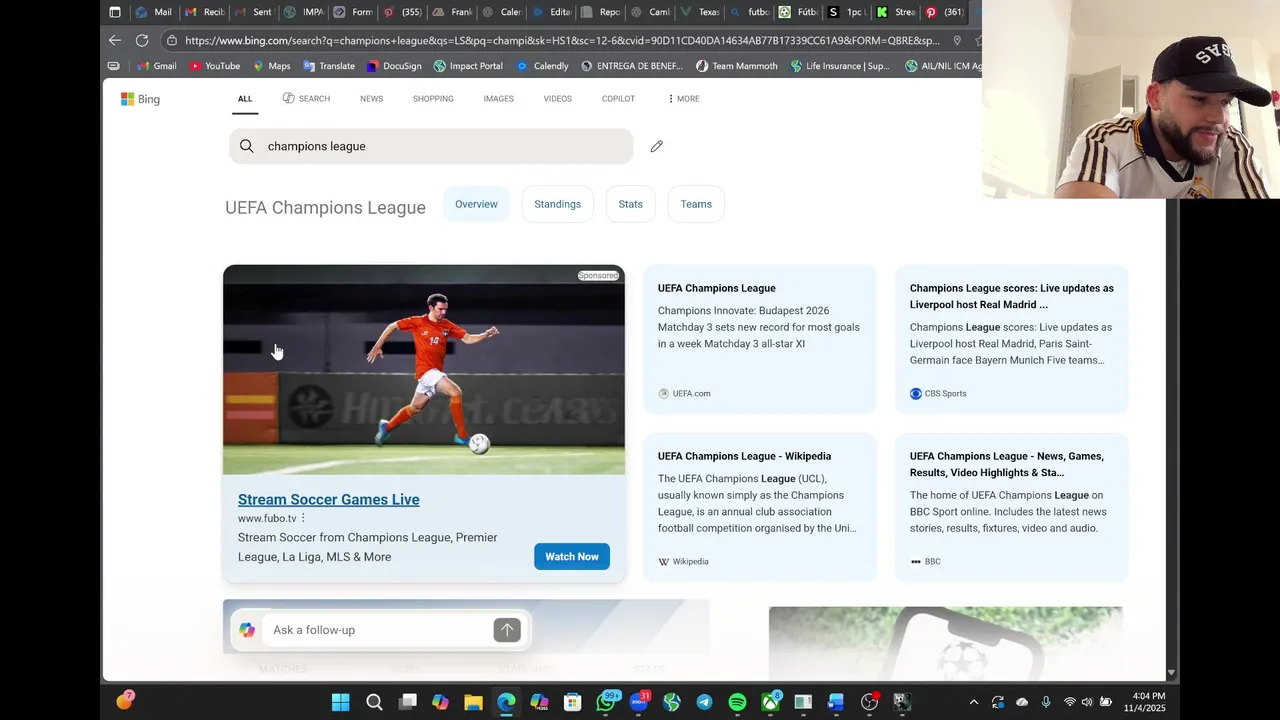Click the Ask a follow-up field
Viewport: 1280px width, 720px height.
378,630
